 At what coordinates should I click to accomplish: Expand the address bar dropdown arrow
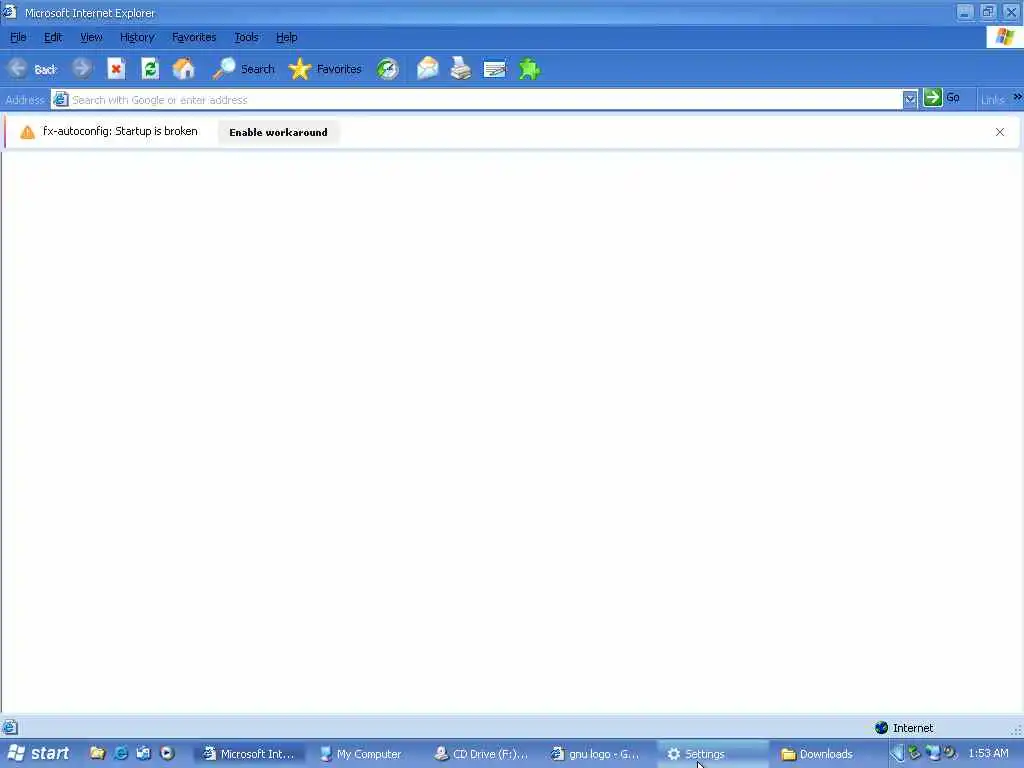(x=910, y=100)
